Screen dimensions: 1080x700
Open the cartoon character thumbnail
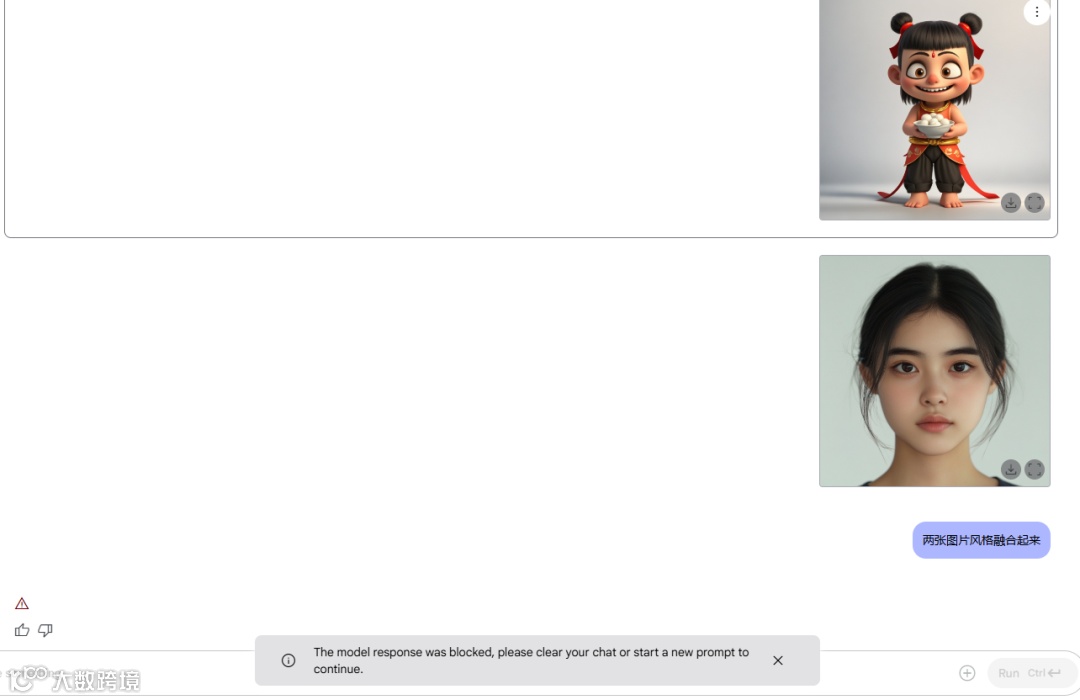(x=935, y=110)
